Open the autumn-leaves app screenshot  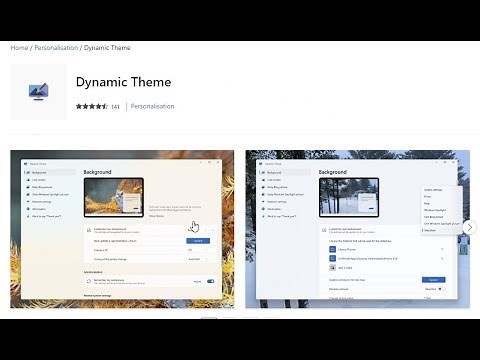coord(122,229)
